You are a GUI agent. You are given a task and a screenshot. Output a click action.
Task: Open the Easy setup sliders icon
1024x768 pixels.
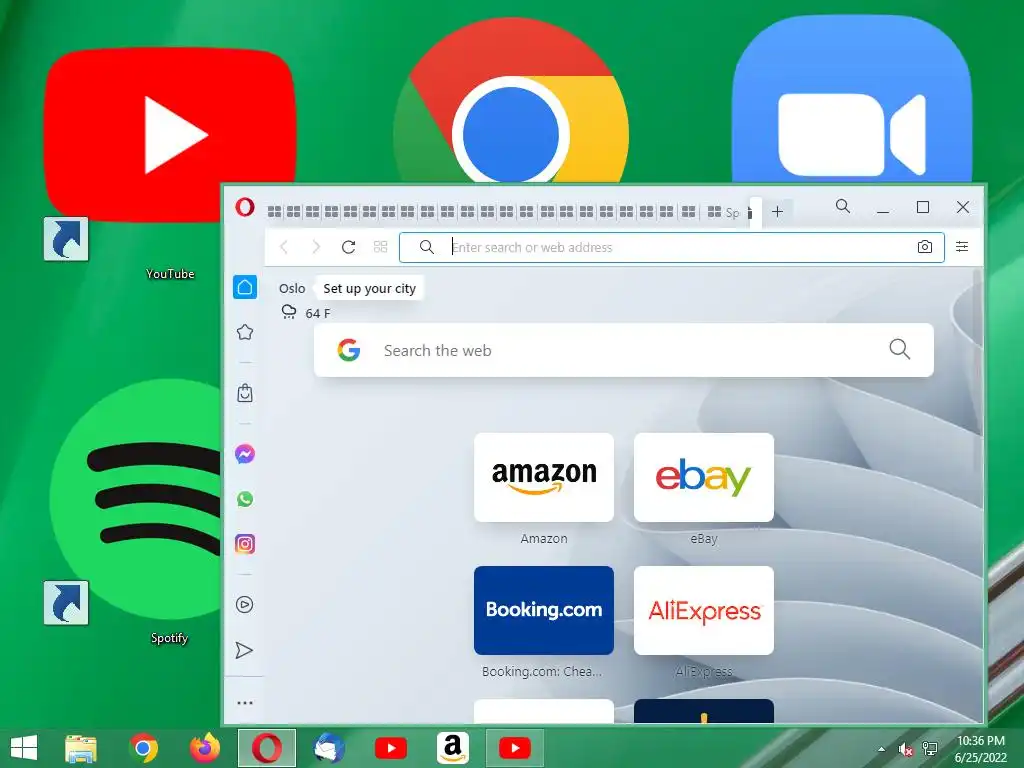962,246
